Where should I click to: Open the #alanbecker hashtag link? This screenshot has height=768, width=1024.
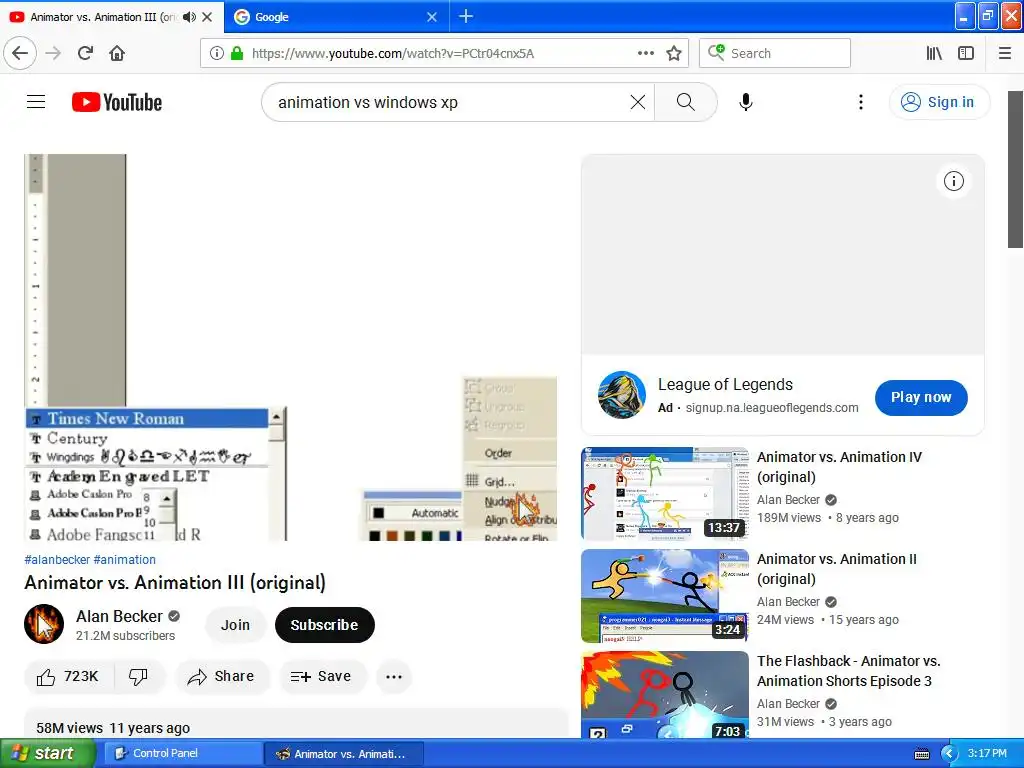pyautogui.click(x=57, y=560)
